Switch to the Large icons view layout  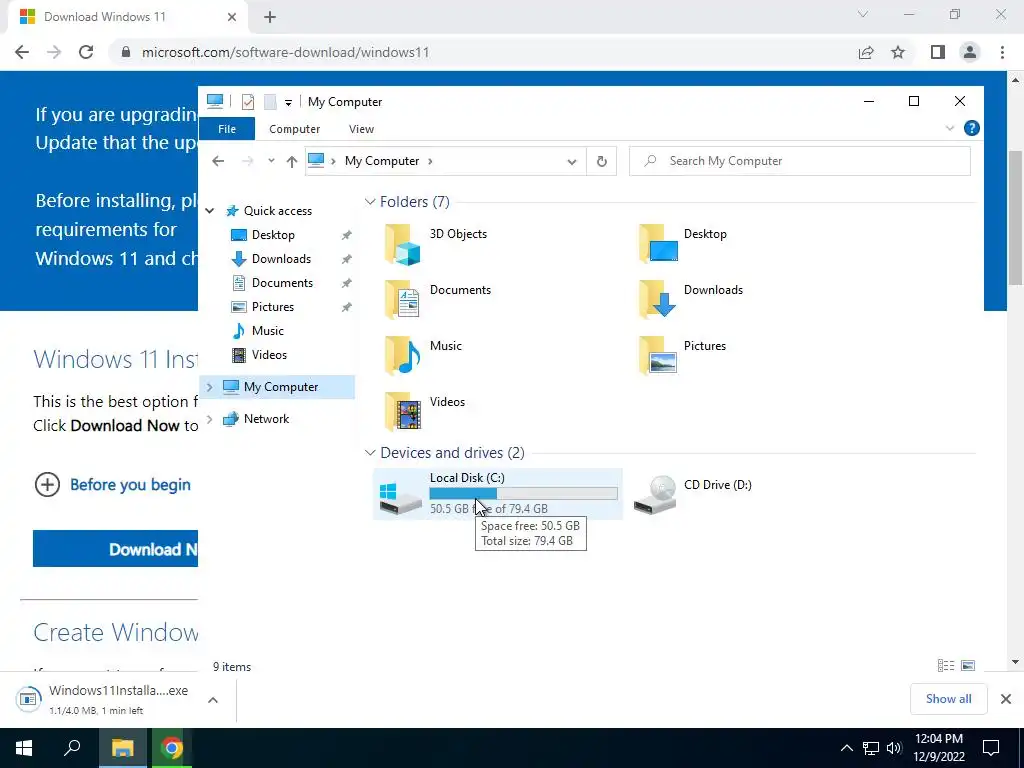click(x=968, y=665)
